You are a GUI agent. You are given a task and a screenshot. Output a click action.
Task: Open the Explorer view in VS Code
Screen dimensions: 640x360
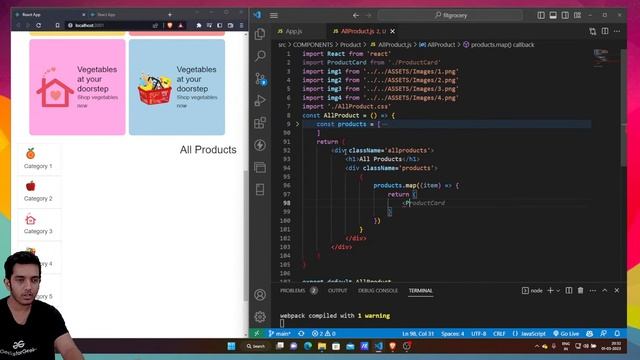260,34
